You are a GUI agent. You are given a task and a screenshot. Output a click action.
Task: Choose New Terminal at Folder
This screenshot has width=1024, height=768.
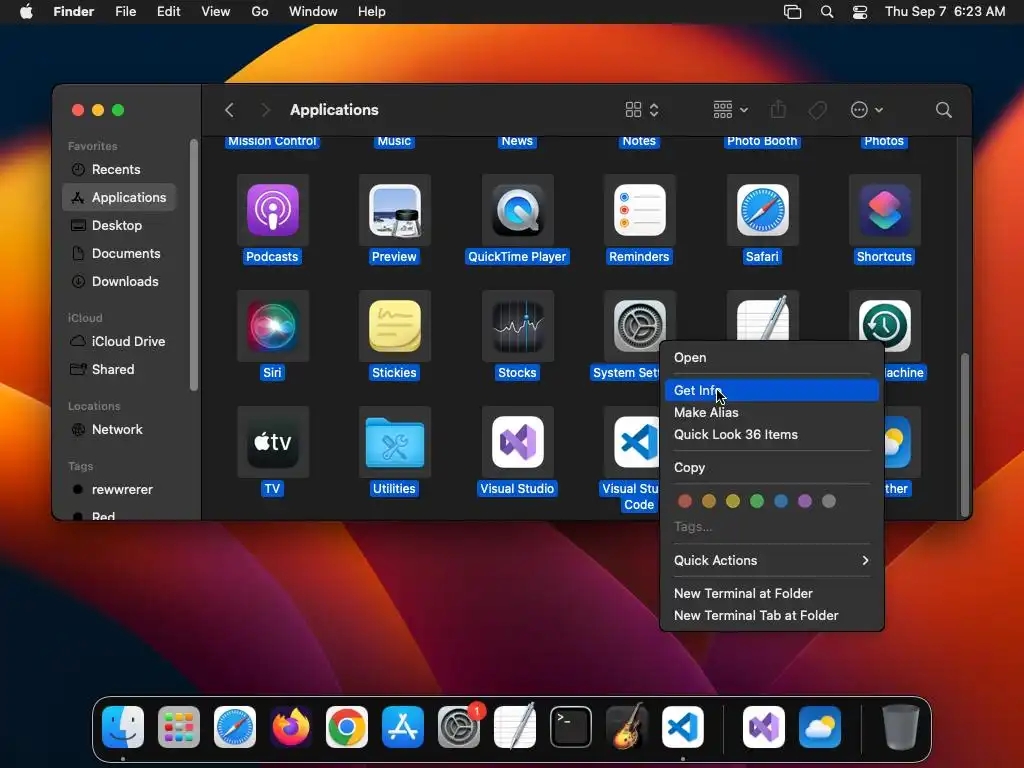pos(772,594)
